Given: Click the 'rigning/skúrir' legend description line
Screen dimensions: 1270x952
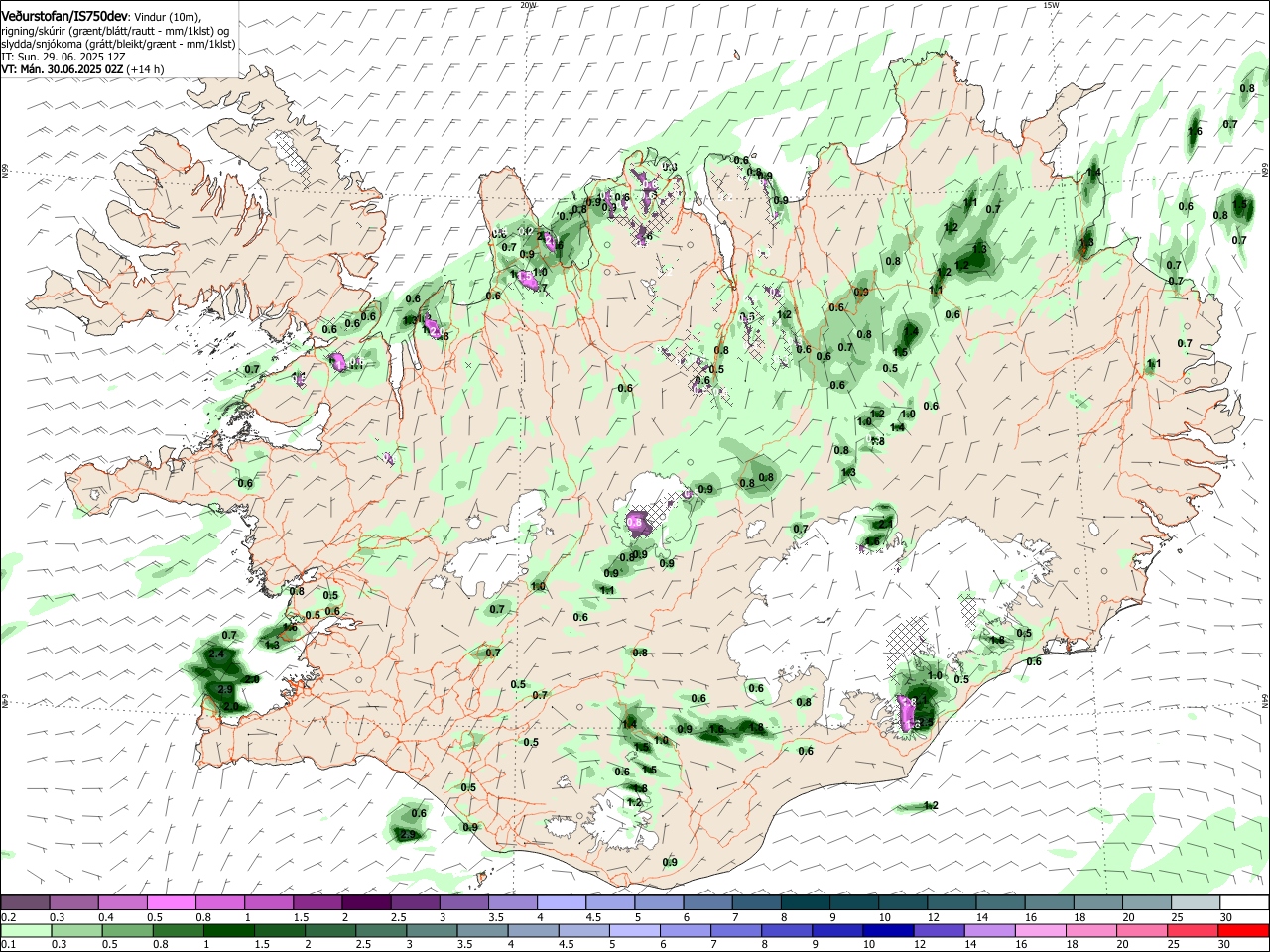Looking at the screenshot, I should point(115,32).
